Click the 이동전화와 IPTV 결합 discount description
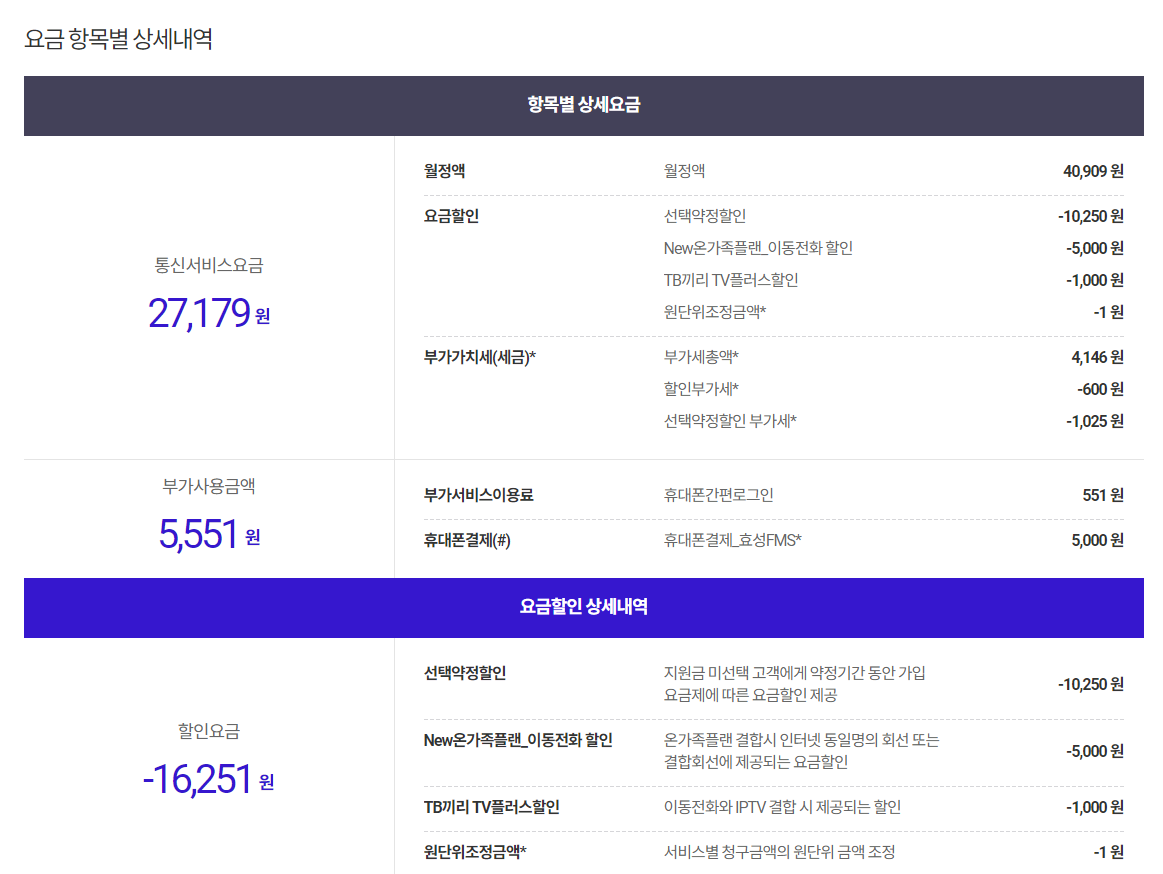Viewport: 1163px width, 874px height. pyautogui.click(x=781, y=807)
